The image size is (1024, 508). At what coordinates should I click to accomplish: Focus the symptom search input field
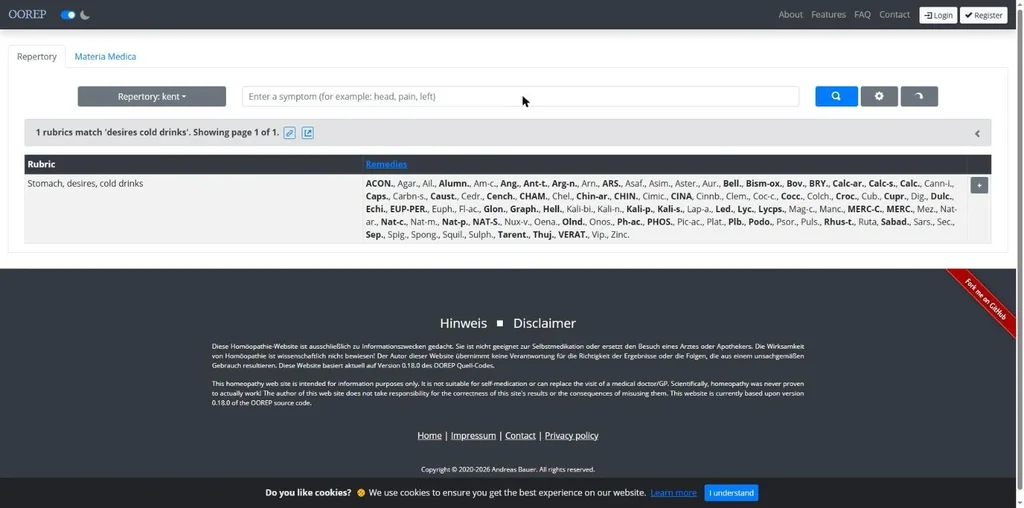[x=520, y=96]
